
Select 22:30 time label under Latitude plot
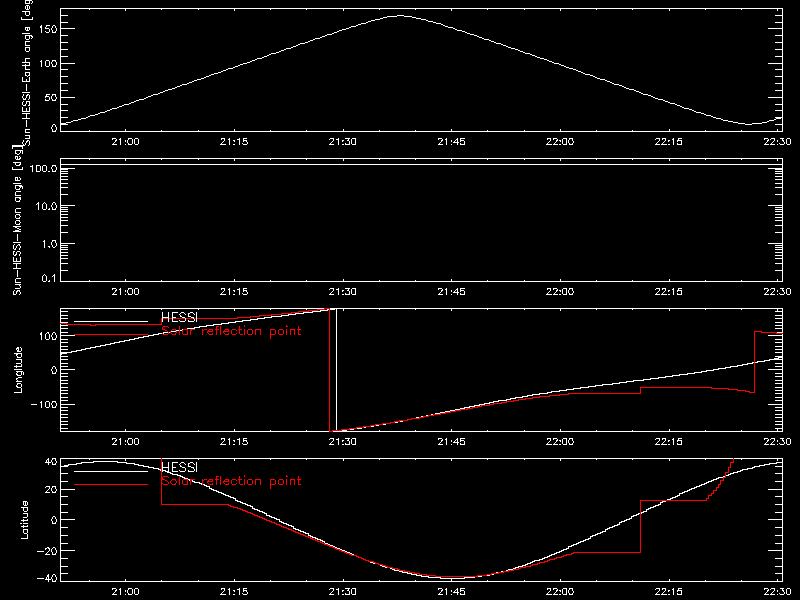[777, 591]
